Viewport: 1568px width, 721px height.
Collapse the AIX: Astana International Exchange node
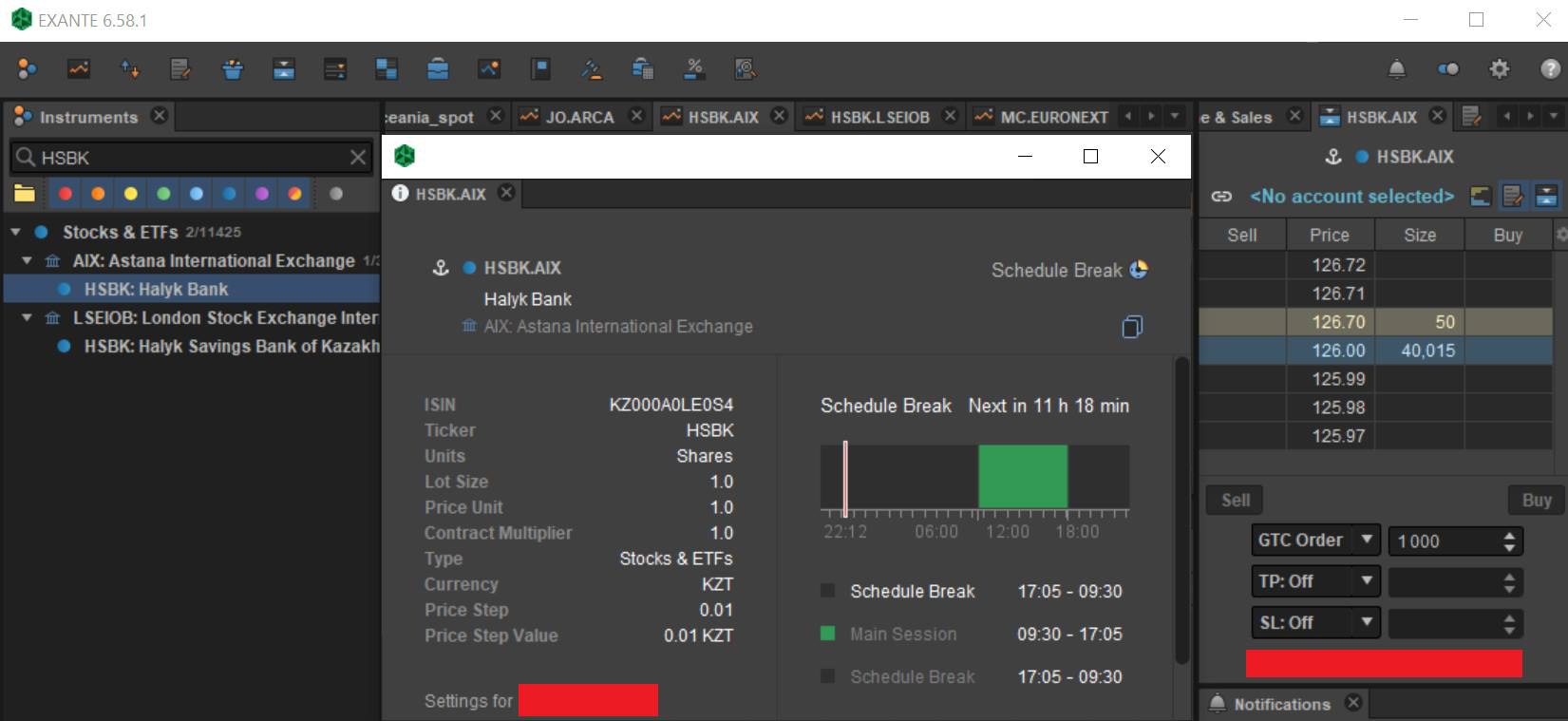(x=27, y=260)
